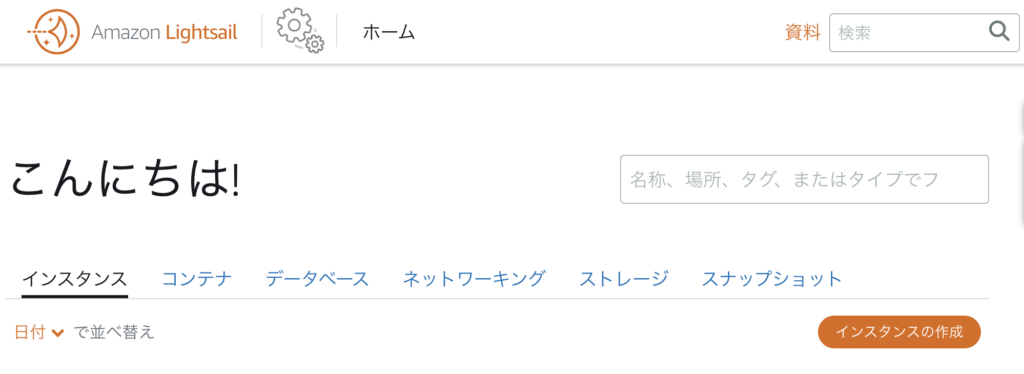Select the インスタンス tab
Image resolution: width=1024 pixels, height=374 pixels.
coord(74,279)
